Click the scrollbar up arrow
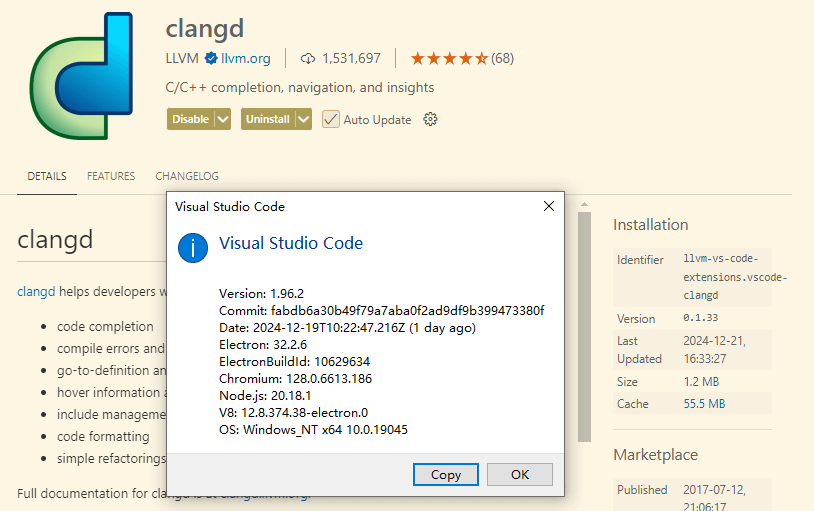This screenshot has width=814, height=511. click(x=585, y=205)
